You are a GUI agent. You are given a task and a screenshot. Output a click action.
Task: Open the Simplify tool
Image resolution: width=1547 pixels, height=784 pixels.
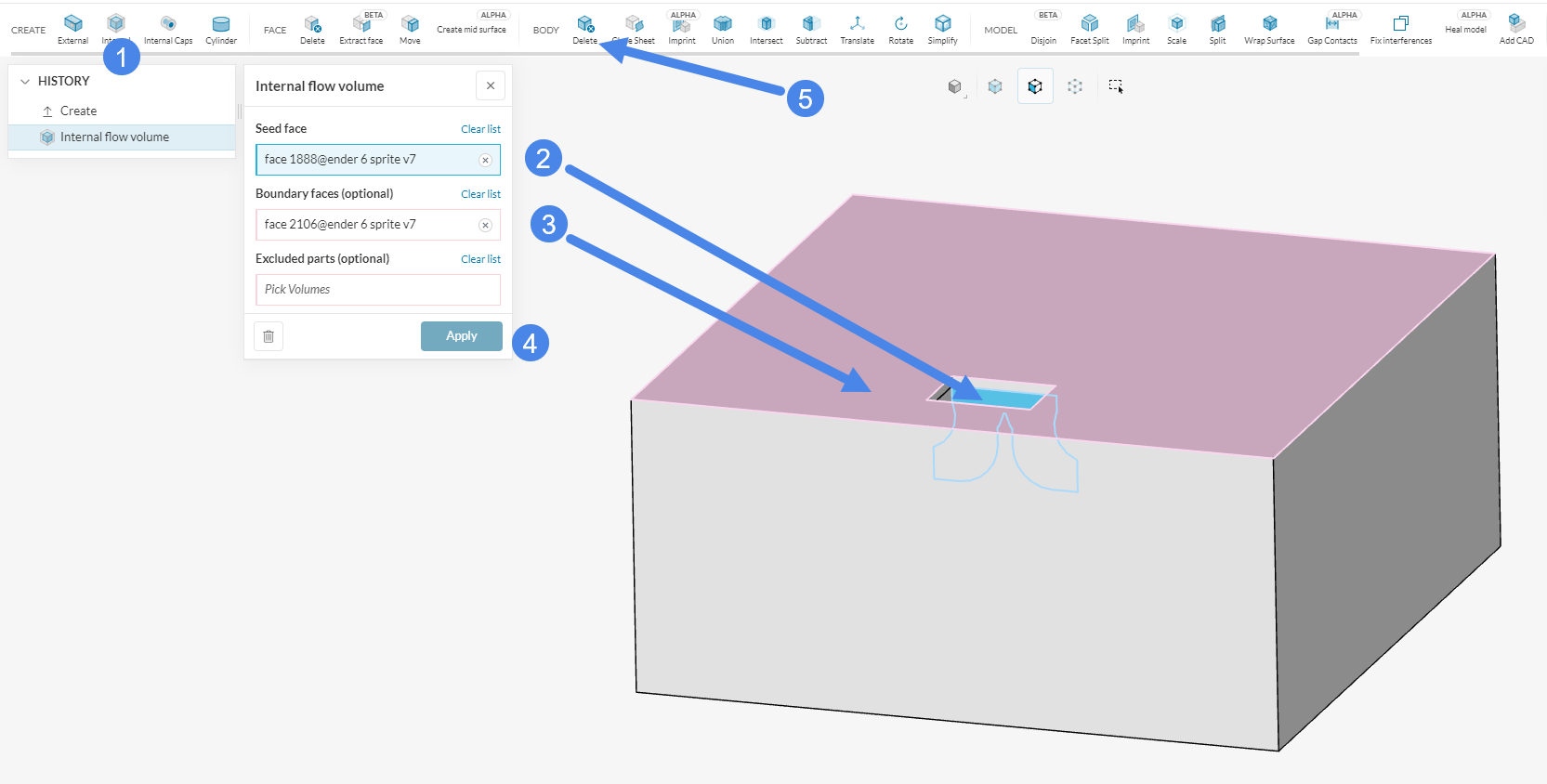[x=942, y=29]
